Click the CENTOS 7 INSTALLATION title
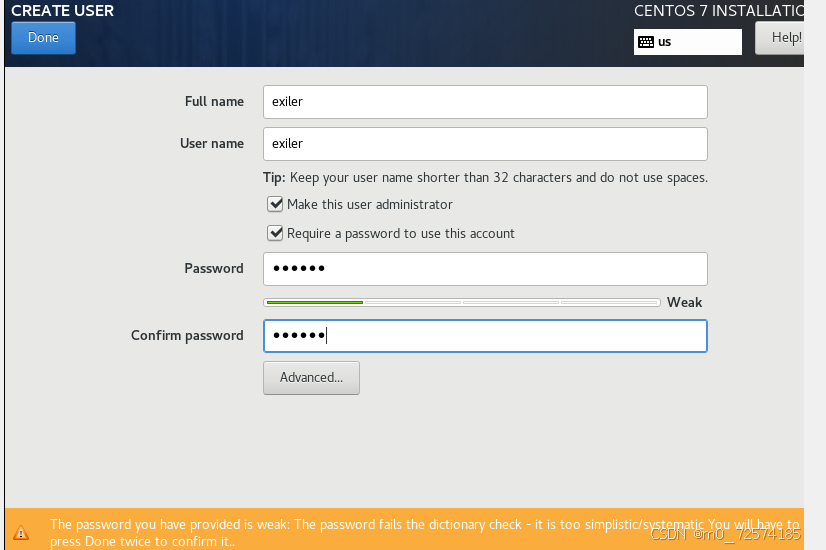Image resolution: width=826 pixels, height=550 pixels. 719,11
